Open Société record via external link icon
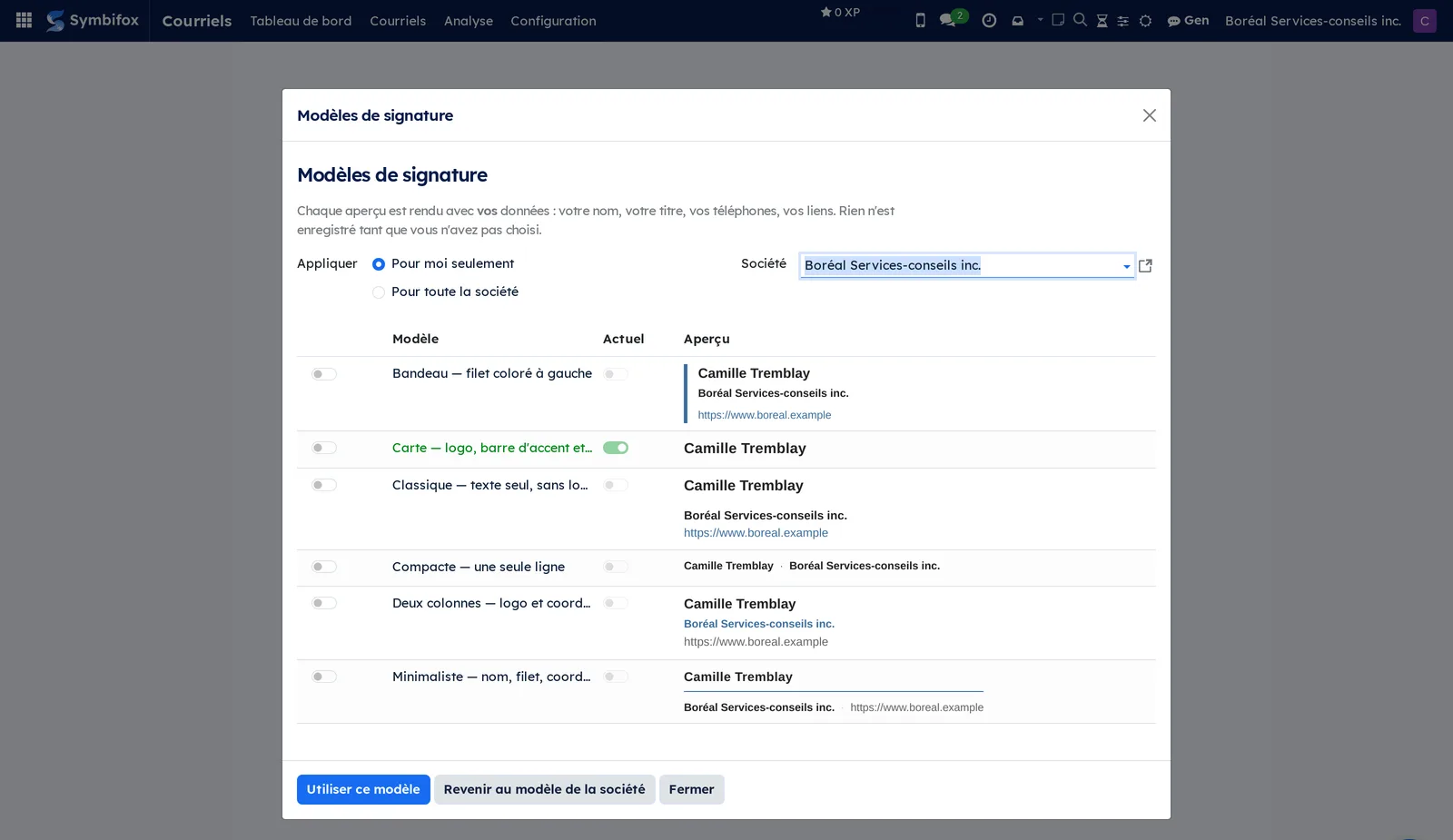This screenshot has width=1453, height=840. pos(1145,266)
